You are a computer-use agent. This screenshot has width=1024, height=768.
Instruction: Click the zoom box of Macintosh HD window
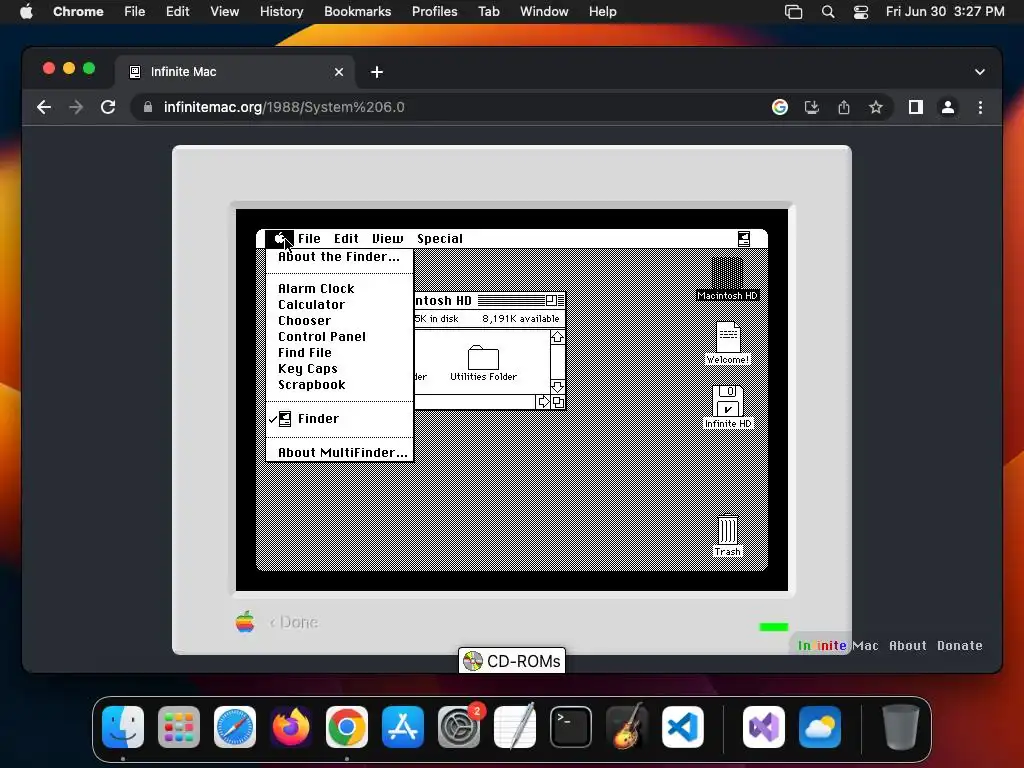click(x=551, y=300)
